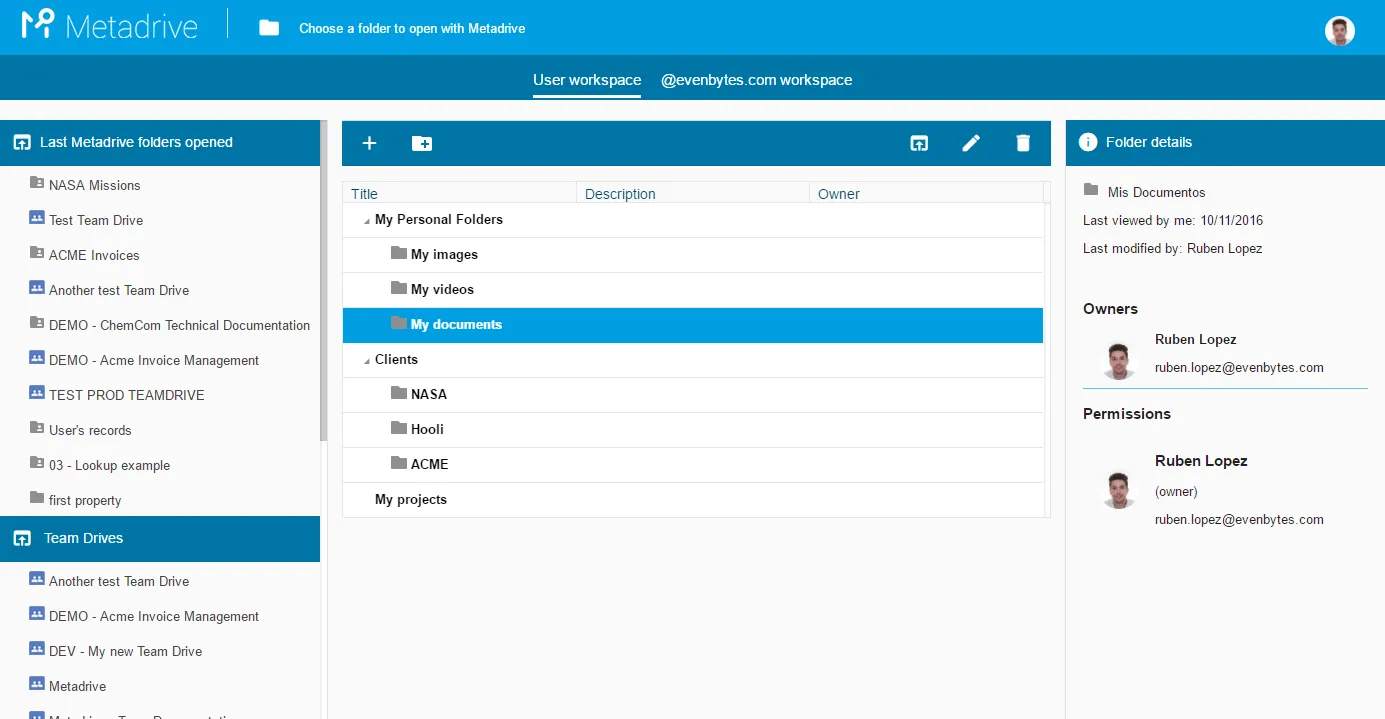The image size is (1385, 719).
Task: Click the Last Metadrive folders opened header icon
Action: (x=22, y=143)
